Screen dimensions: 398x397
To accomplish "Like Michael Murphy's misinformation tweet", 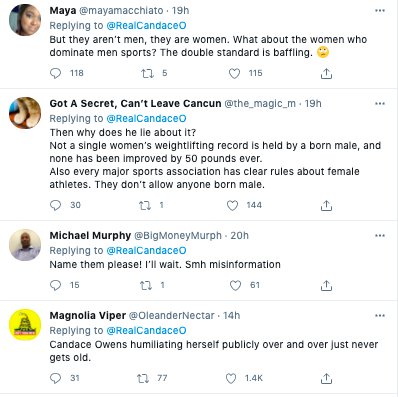I will pos(235,285).
